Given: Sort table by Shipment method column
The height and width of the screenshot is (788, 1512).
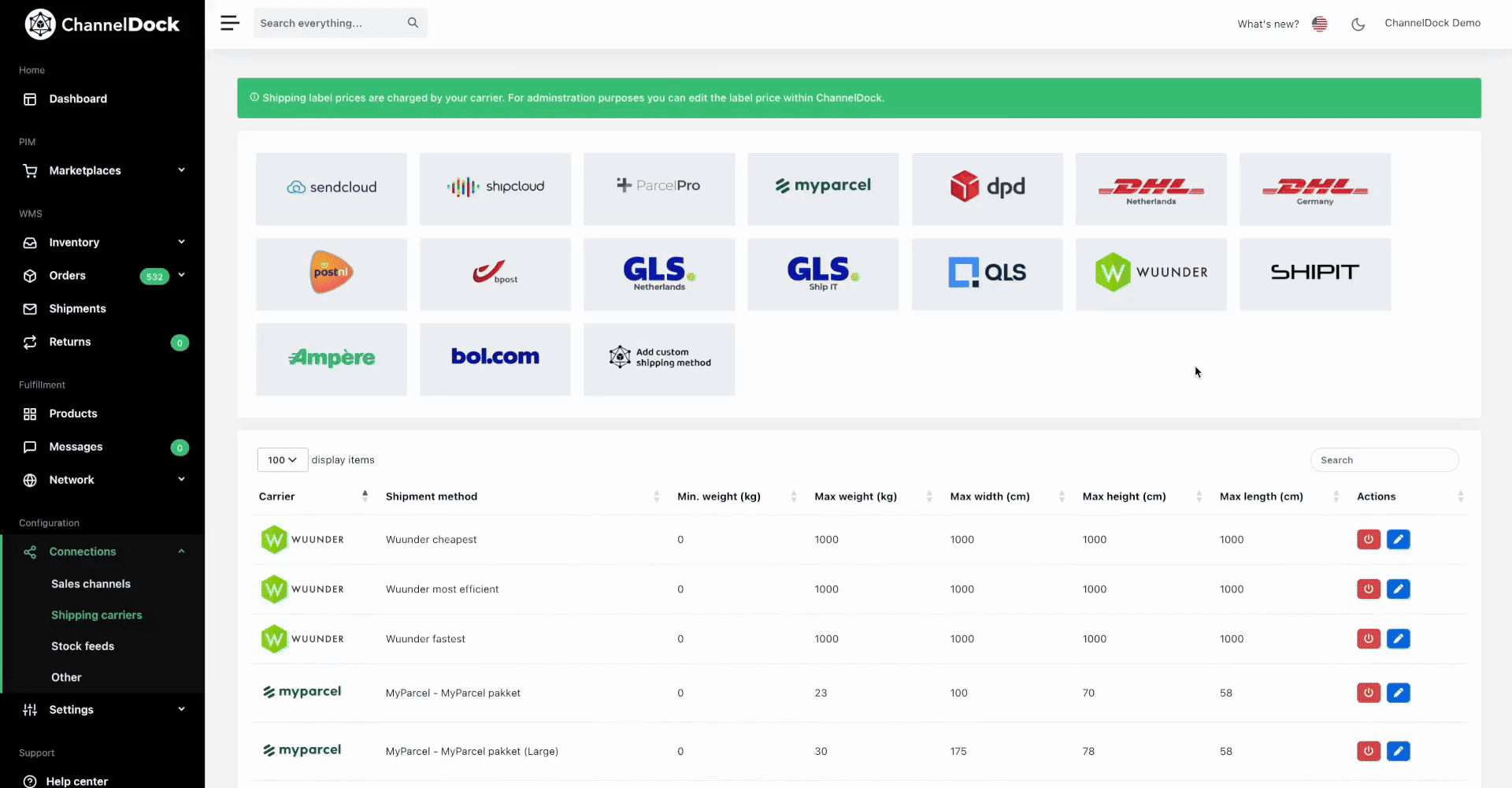Looking at the screenshot, I should coord(522,496).
